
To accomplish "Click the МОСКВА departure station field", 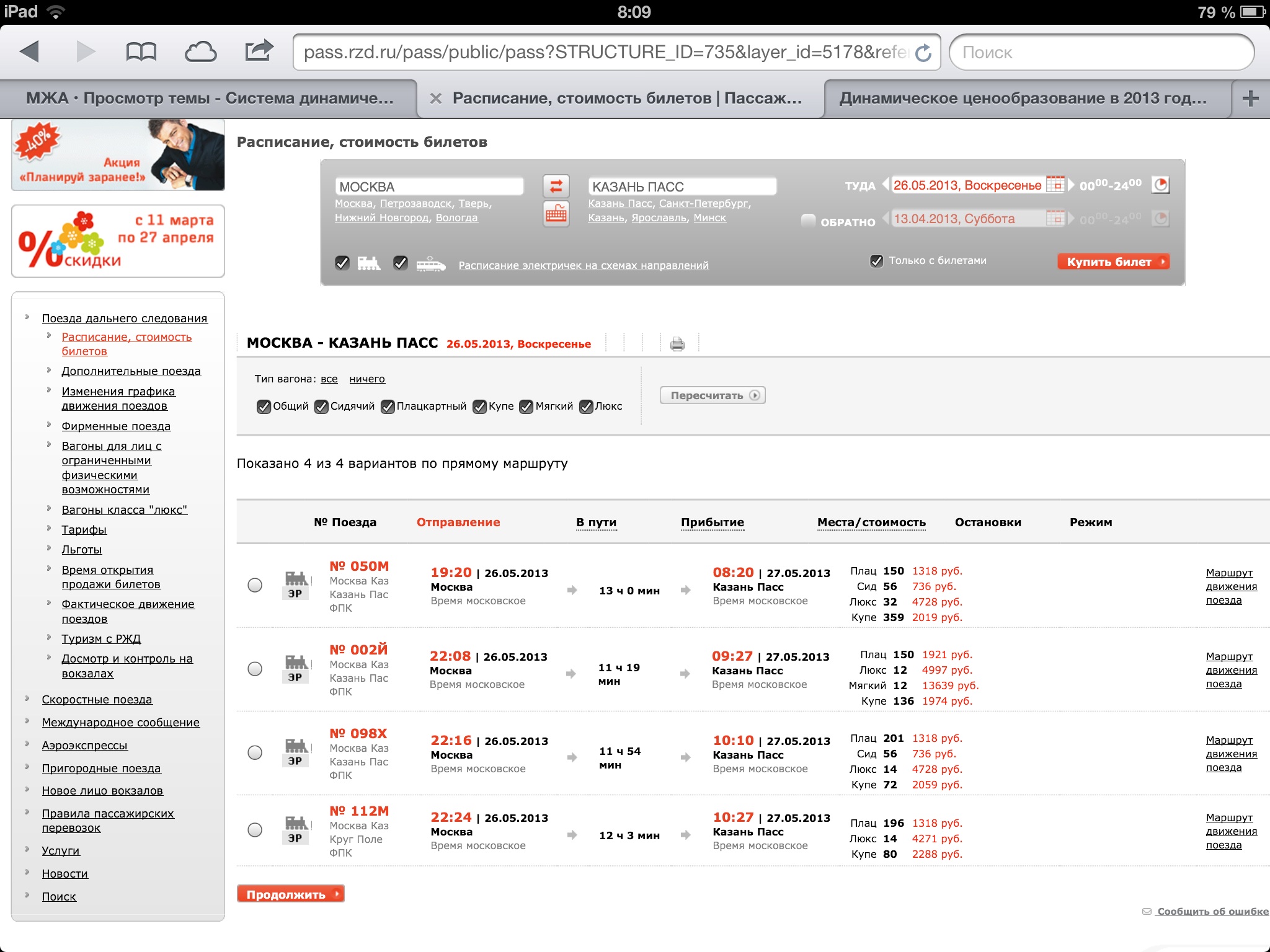I will (429, 187).
